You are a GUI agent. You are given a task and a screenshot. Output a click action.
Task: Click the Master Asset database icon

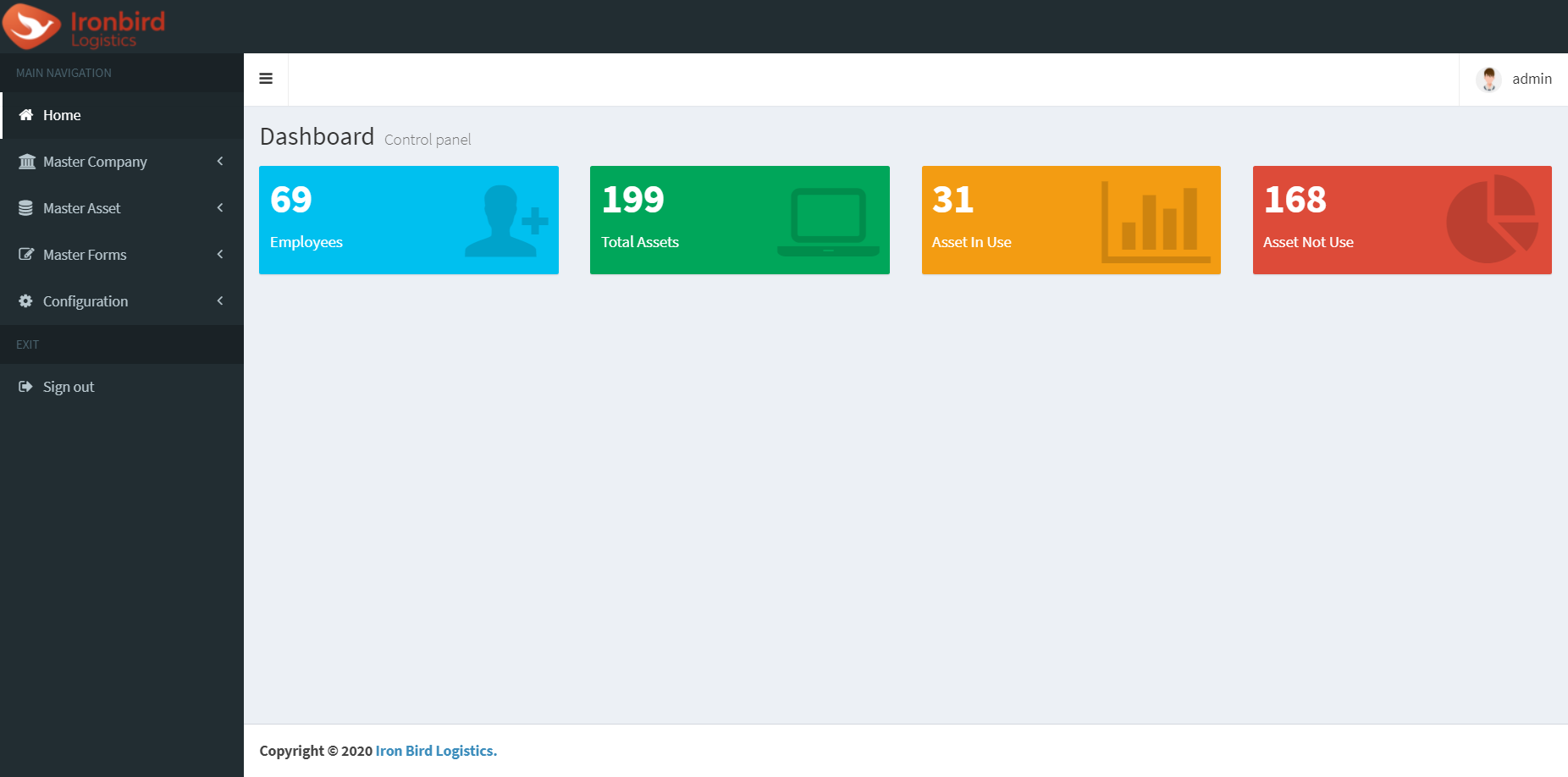pos(26,208)
